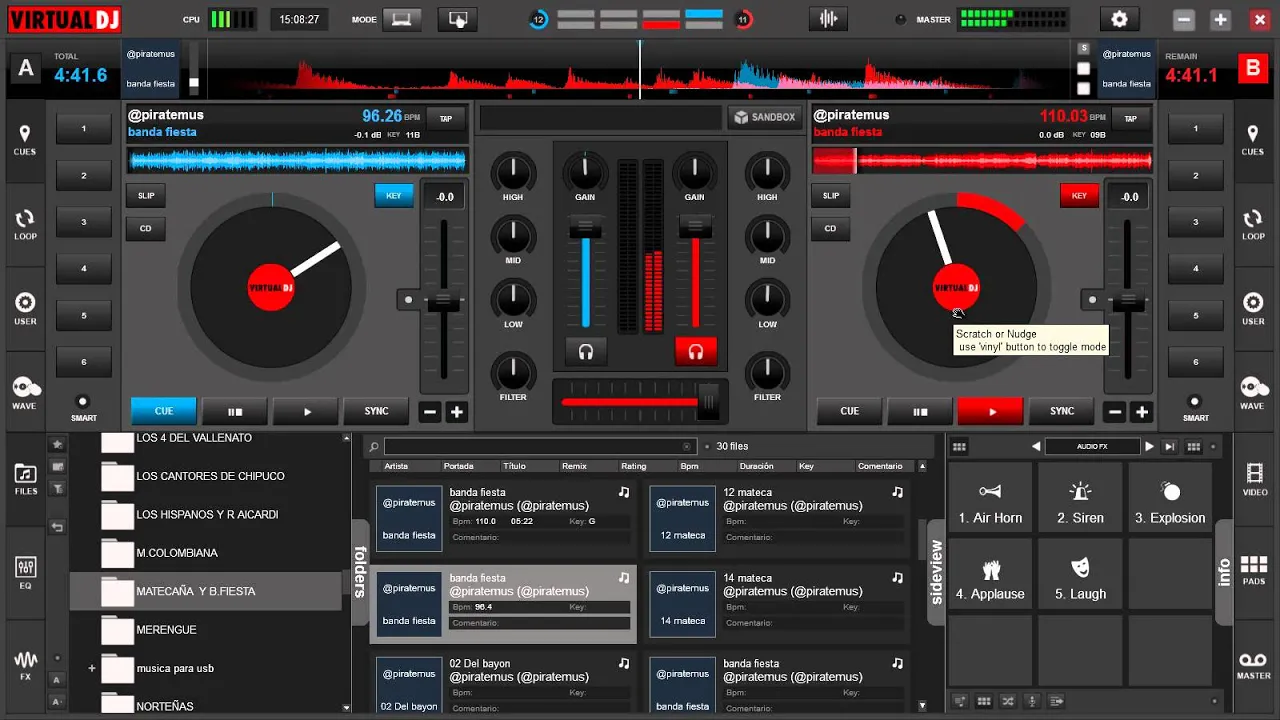Expand the 'musica para usb' folder
Screen dimensions: 1280x720
[92, 668]
